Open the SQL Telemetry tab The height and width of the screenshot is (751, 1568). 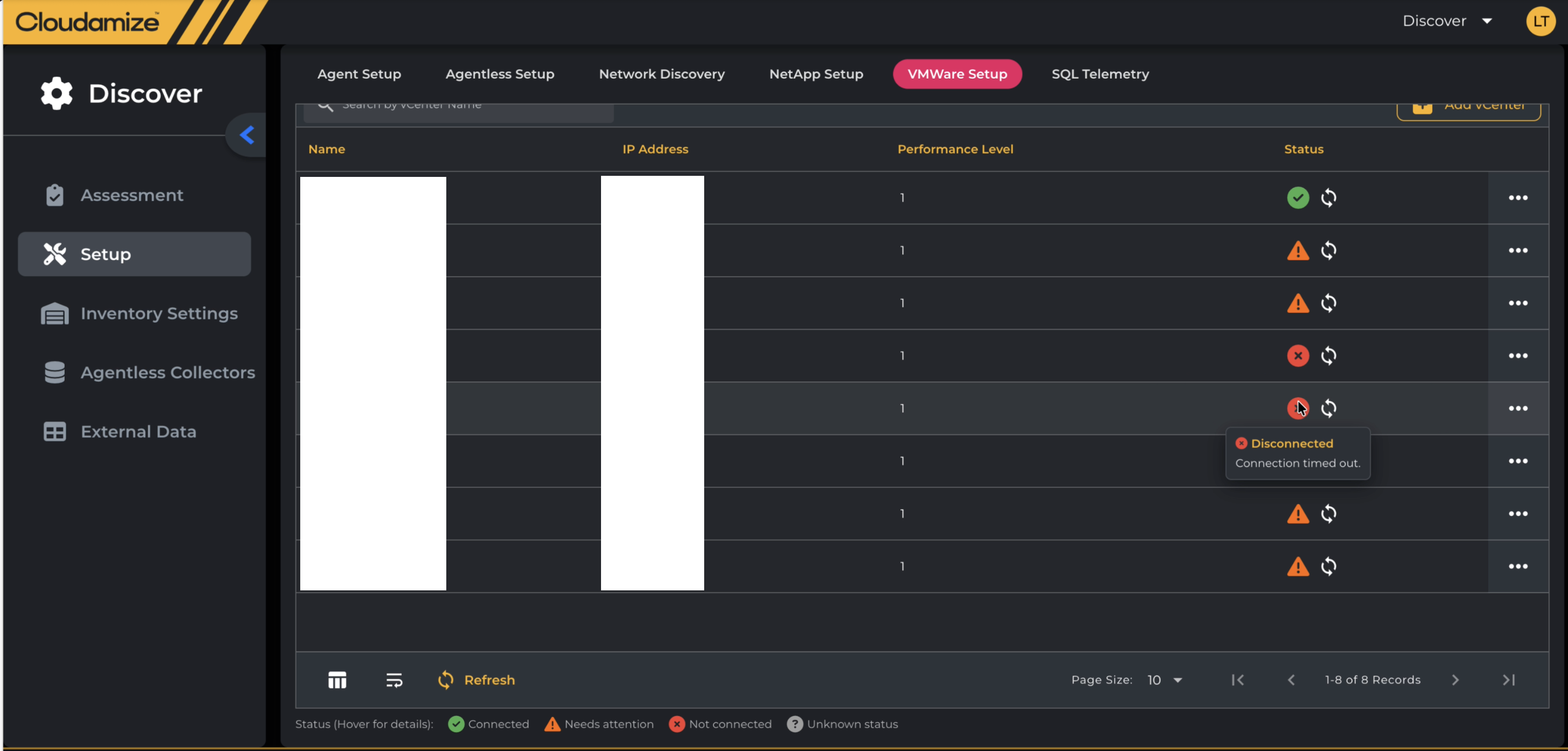pyautogui.click(x=1100, y=74)
